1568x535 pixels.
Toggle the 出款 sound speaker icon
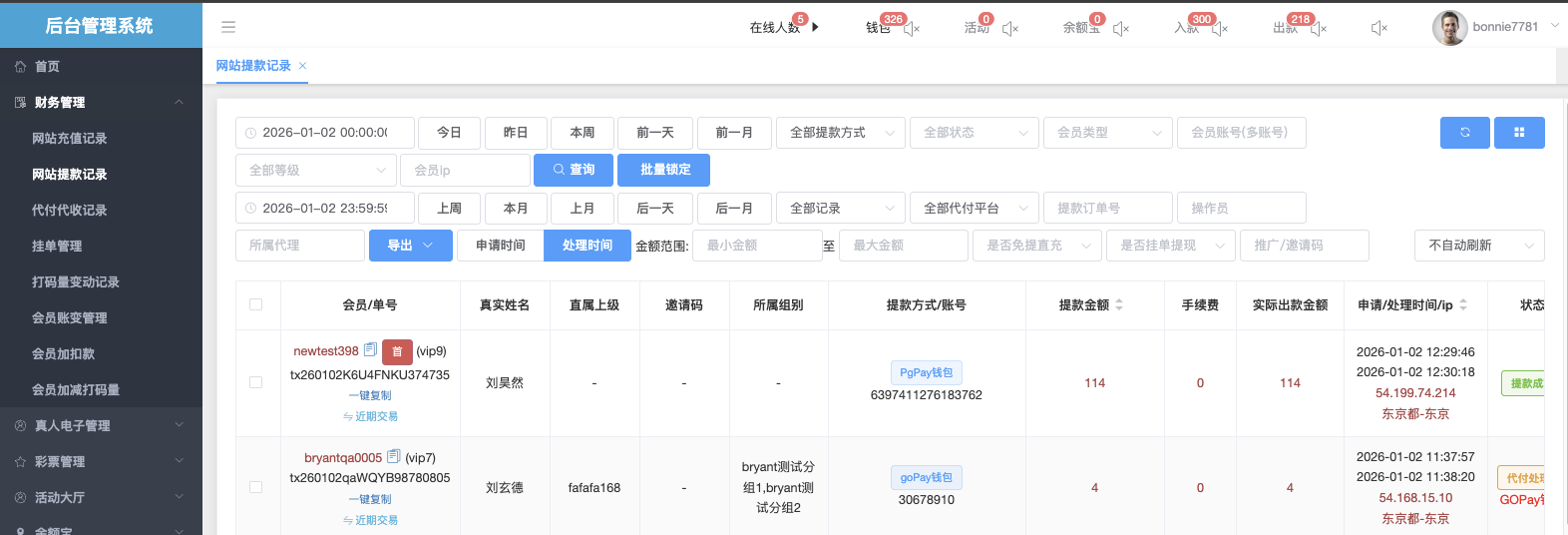click(x=1319, y=29)
